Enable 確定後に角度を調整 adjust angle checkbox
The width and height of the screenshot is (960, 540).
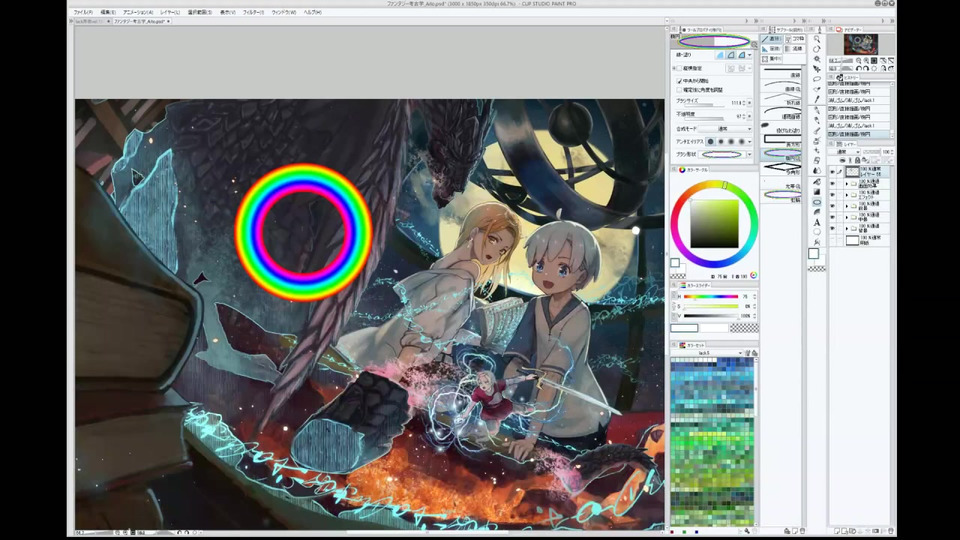click(679, 90)
